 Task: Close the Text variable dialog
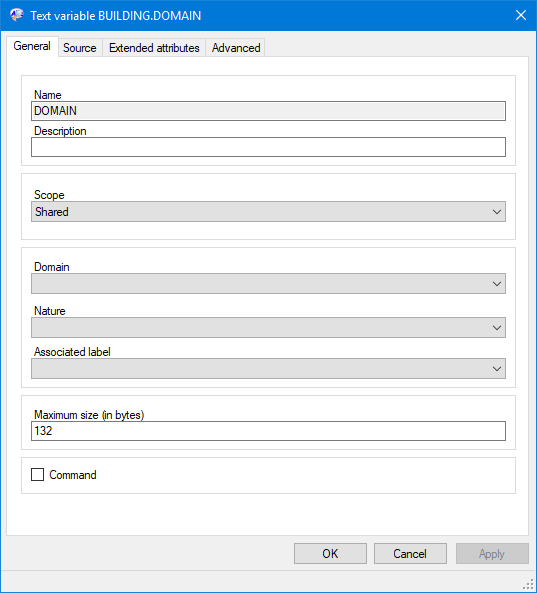521,15
